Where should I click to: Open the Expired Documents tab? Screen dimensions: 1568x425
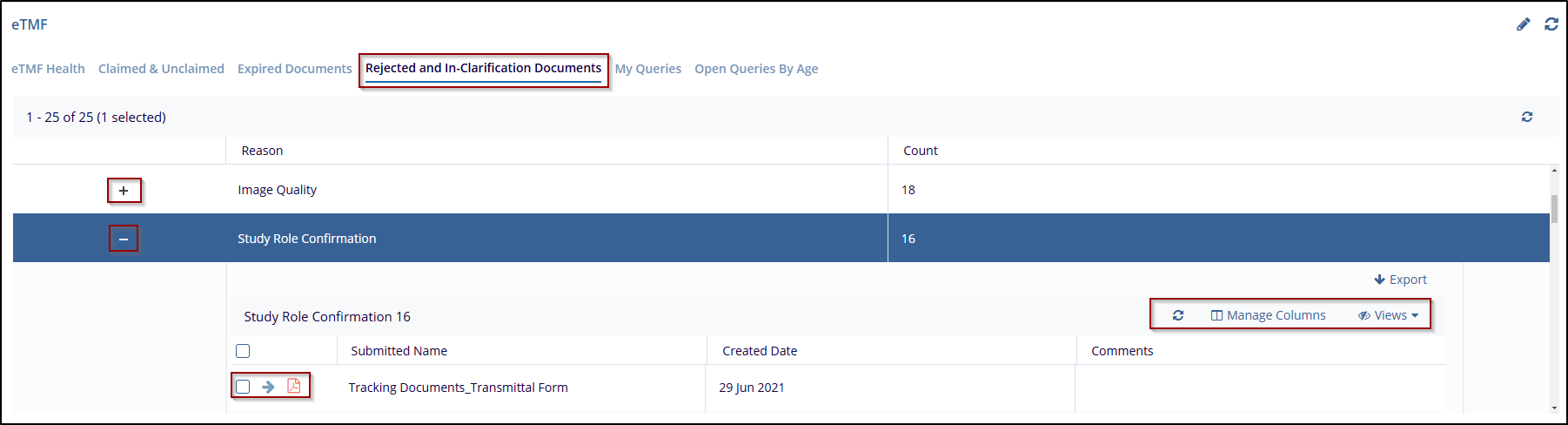294,69
